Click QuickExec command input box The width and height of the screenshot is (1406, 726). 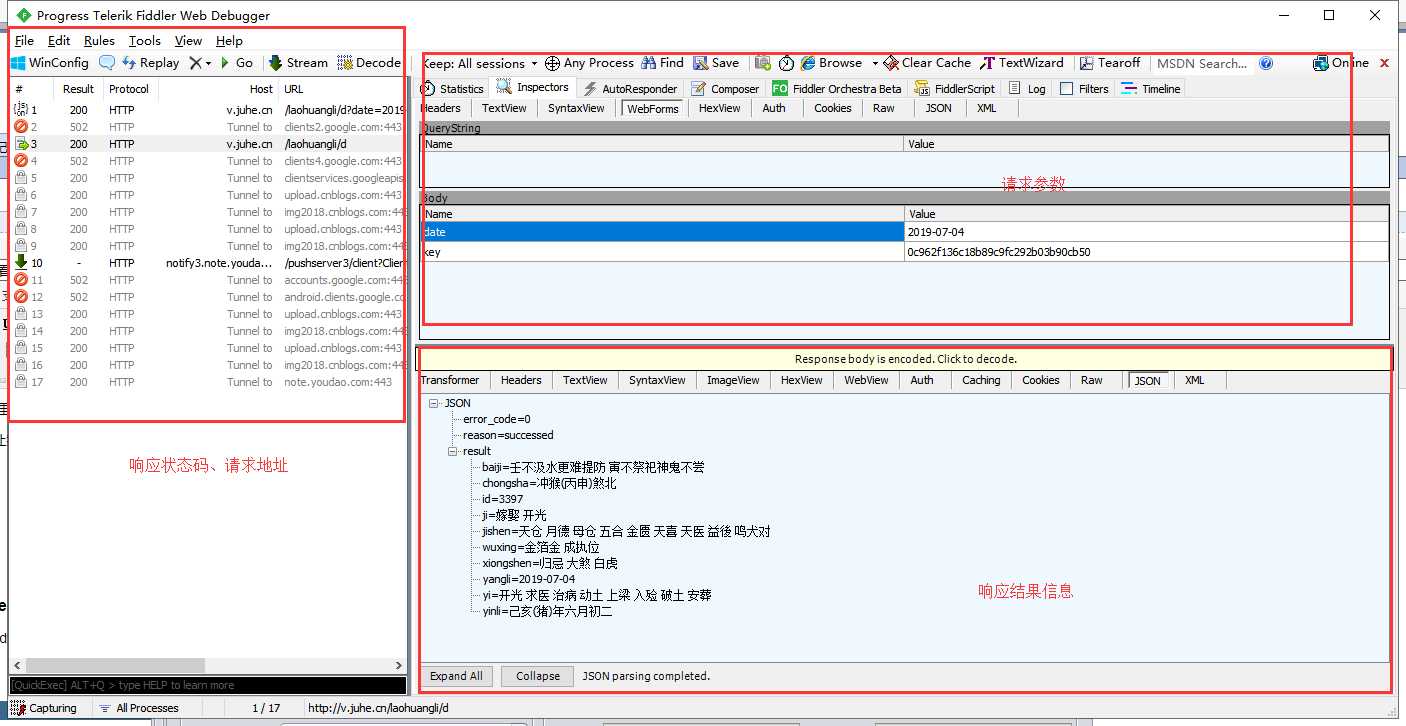[x=208, y=685]
